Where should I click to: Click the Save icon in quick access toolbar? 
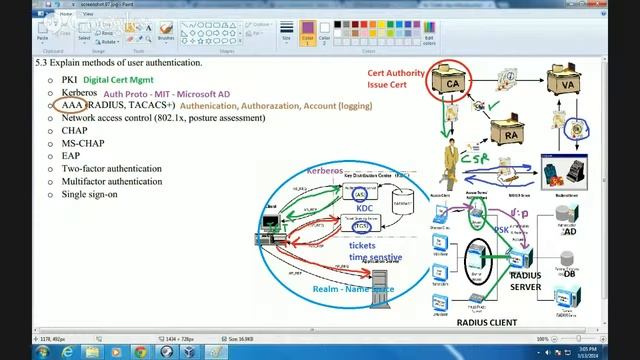(x=48, y=4)
